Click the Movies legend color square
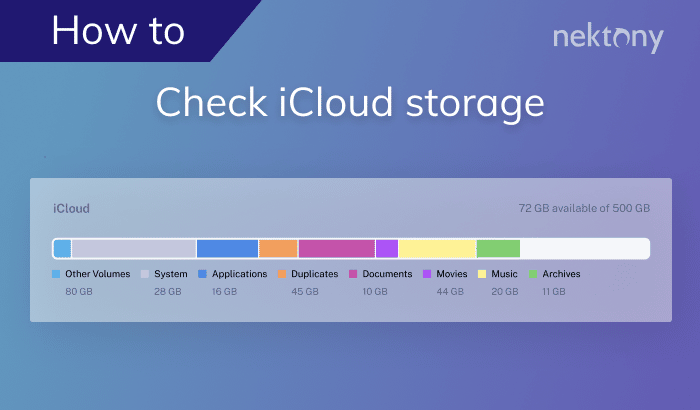 pos(427,274)
